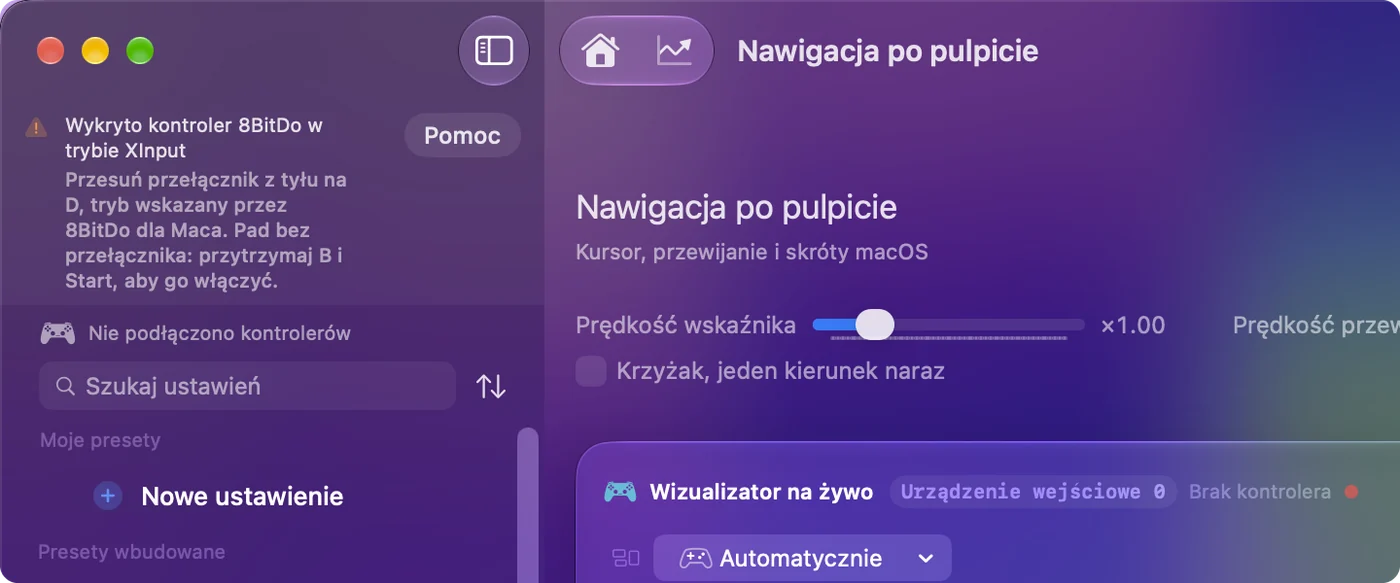Click Kursor, przewijanie i skróty macOS subtitle
The width and height of the screenshot is (1400, 583).
click(752, 252)
